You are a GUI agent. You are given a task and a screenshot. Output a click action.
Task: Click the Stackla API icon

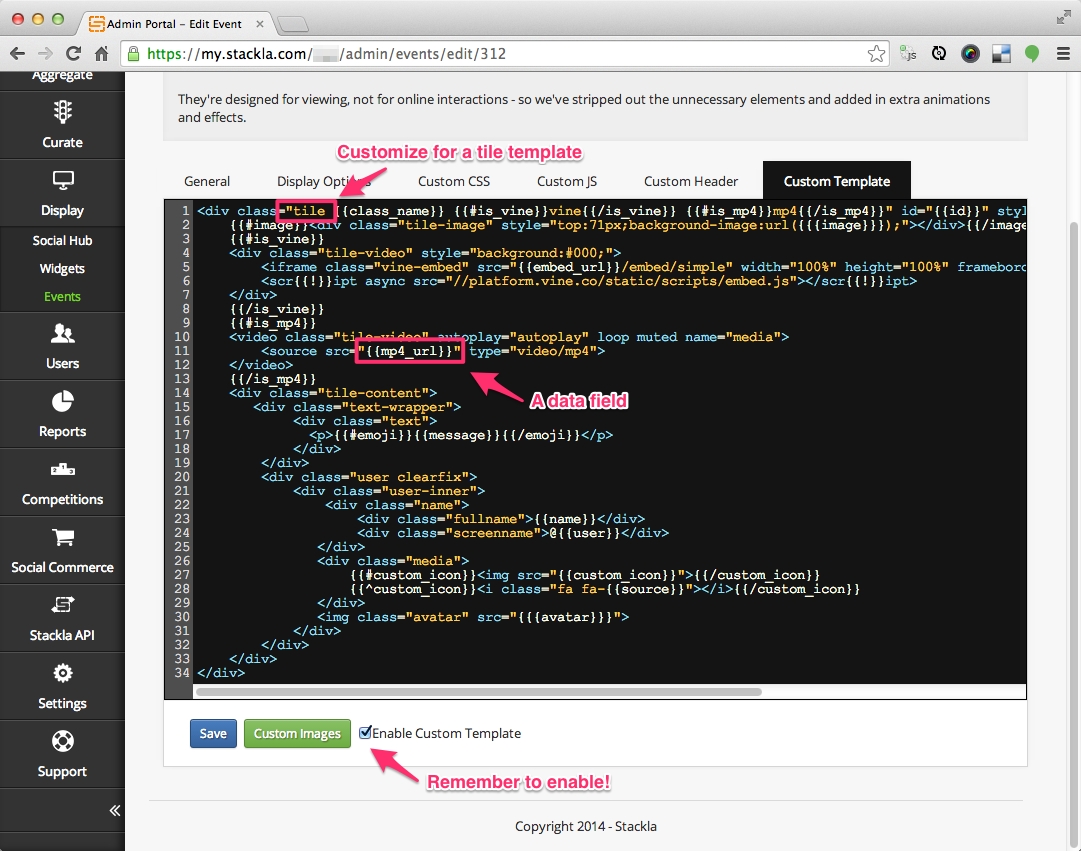click(x=62, y=605)
